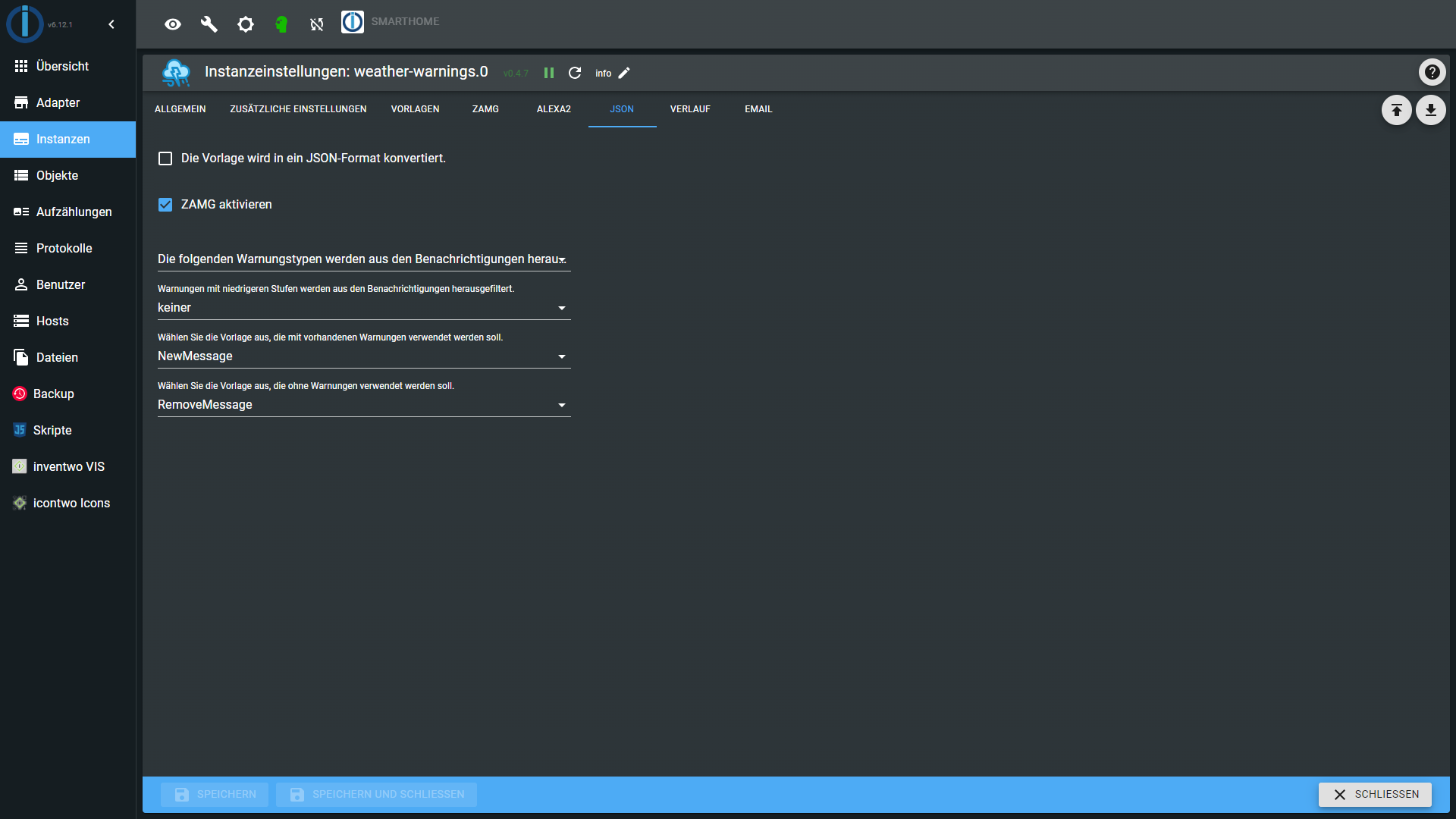Switch to the ALLGEMEIN tab
Image resolution: width=1456 pixels, height=819 pixels.
pos(180,109)
